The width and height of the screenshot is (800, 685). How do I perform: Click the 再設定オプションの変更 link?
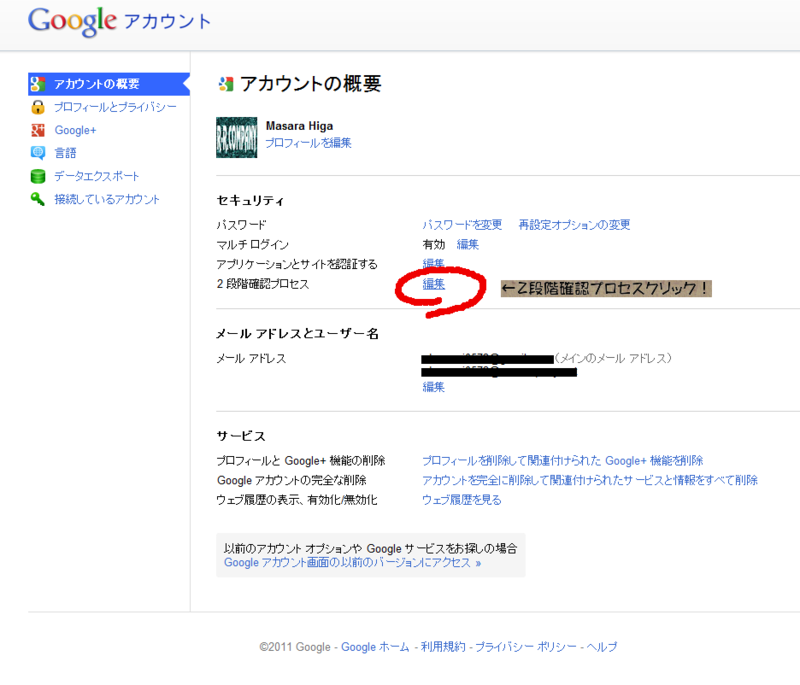(x=574, y=225)
